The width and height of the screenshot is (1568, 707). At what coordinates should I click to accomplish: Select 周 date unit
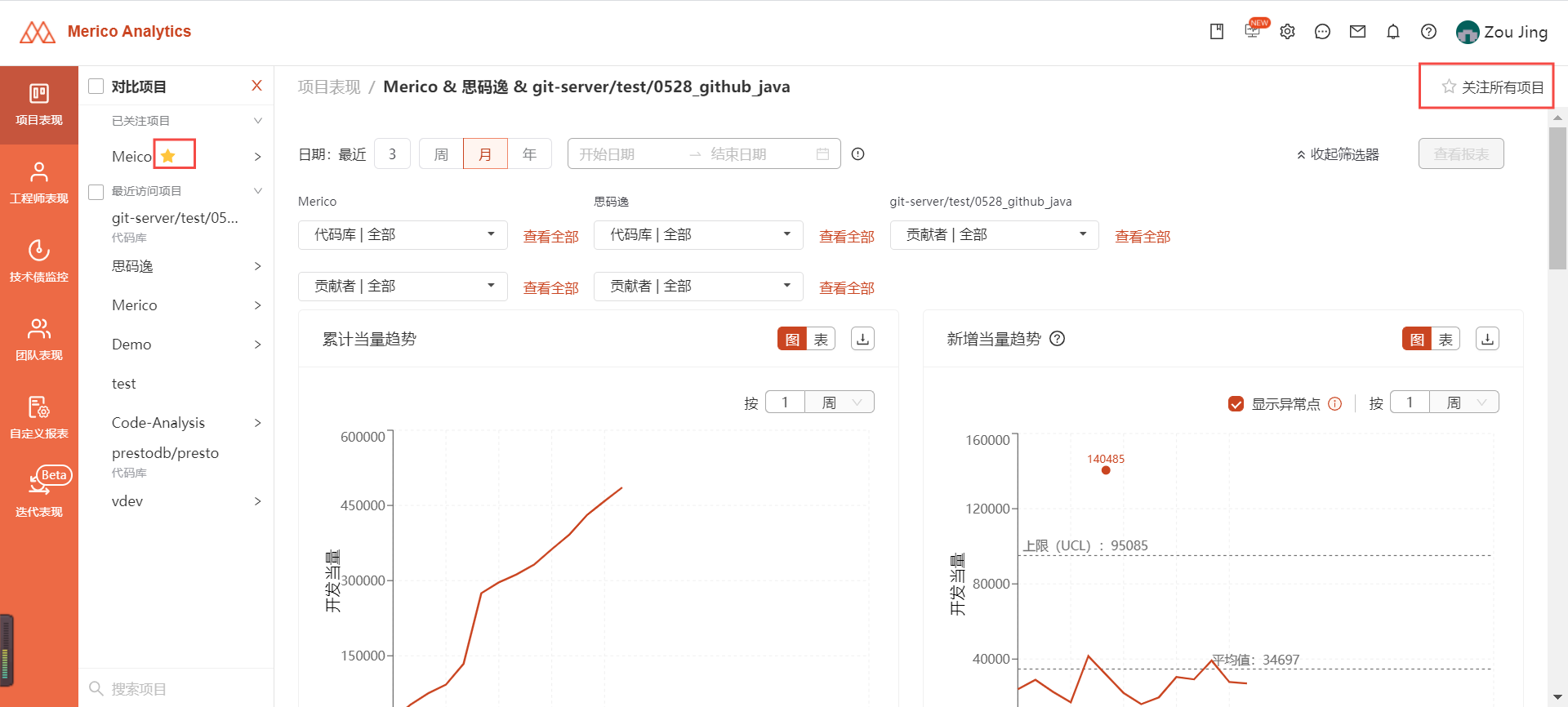tap(441, 154)
